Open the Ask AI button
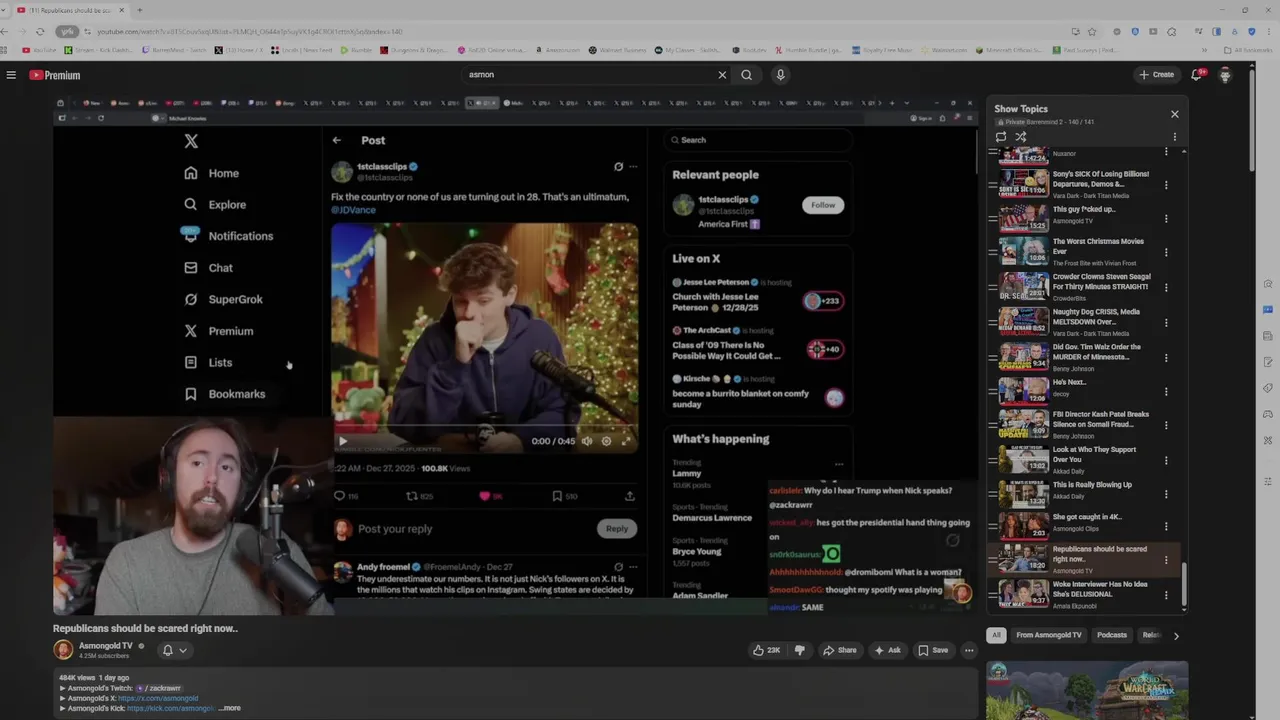The height and width of the screenshot is (720, 1280). [887, 650]
